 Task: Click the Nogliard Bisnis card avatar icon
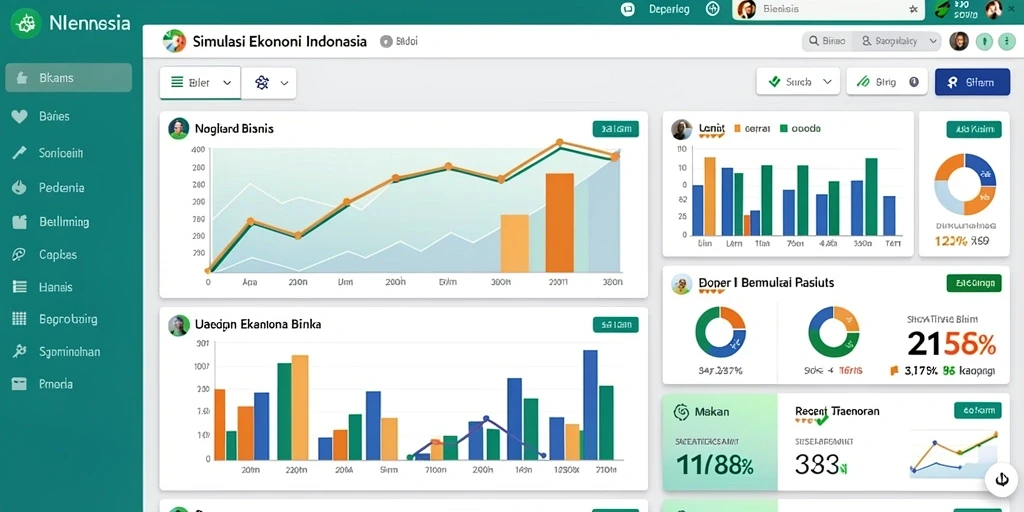point(178,129)
